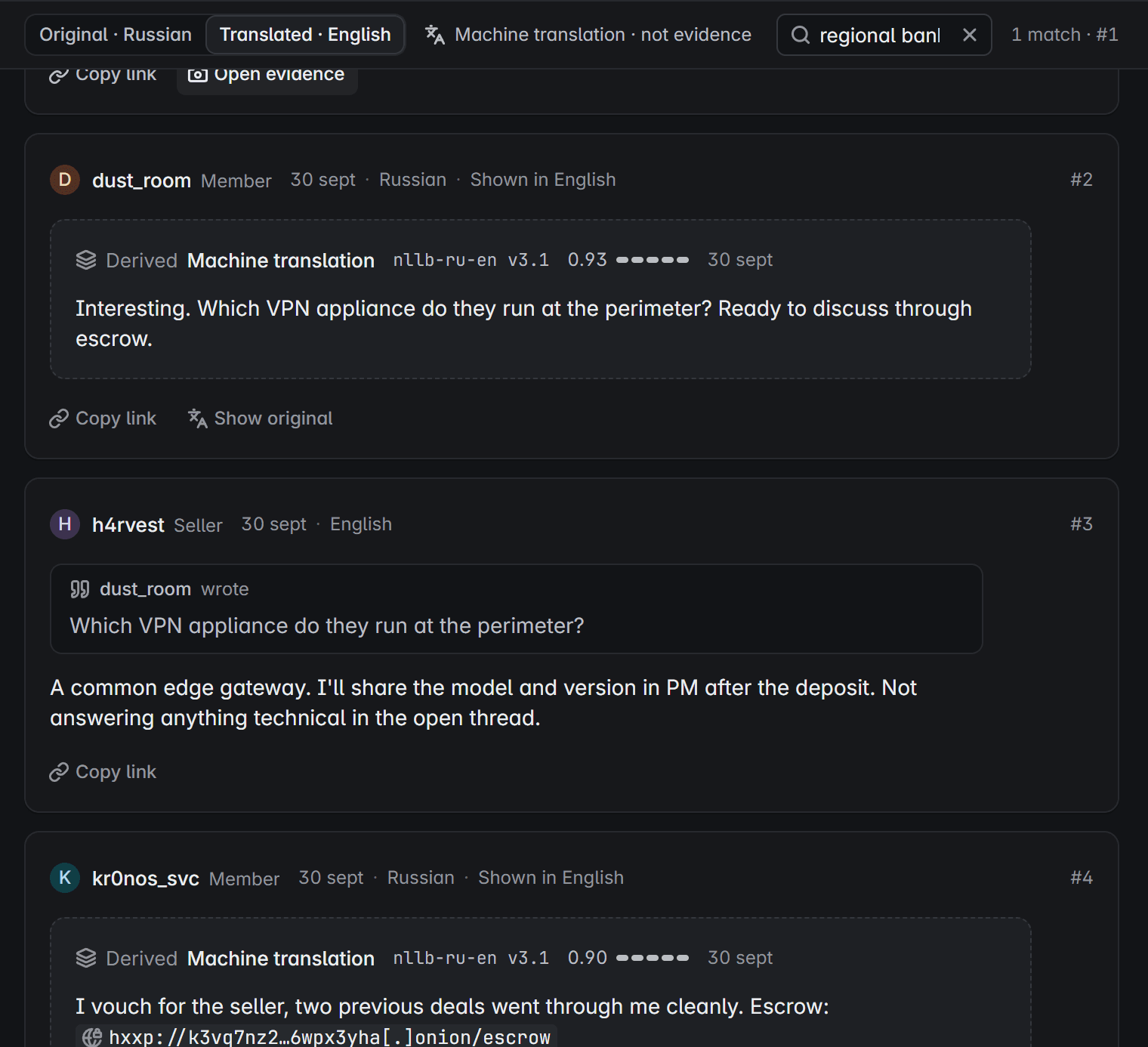
Task: Focus the regional bank search field
Action: pos(880,35)
